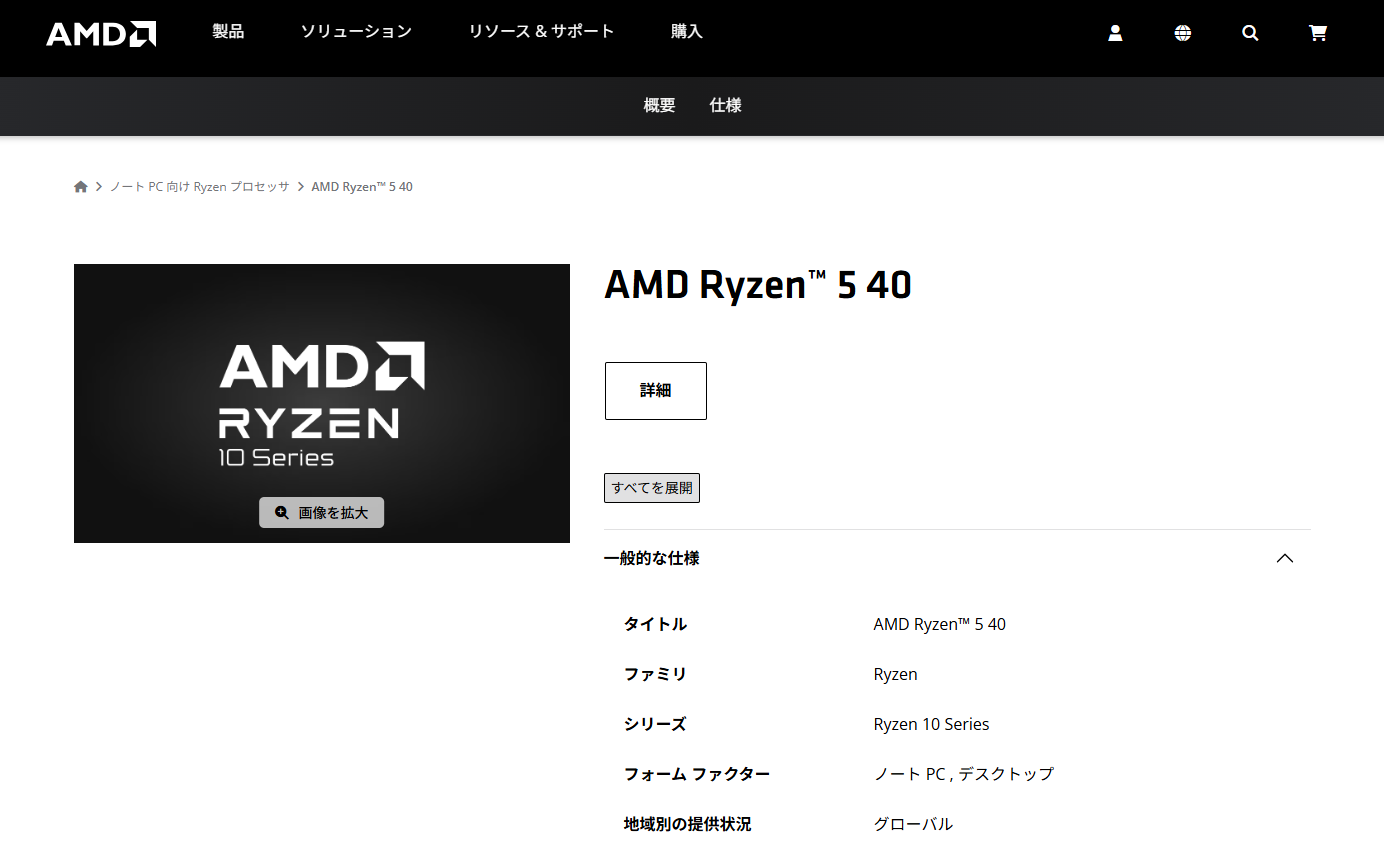Click the 詳細 button

656,391
